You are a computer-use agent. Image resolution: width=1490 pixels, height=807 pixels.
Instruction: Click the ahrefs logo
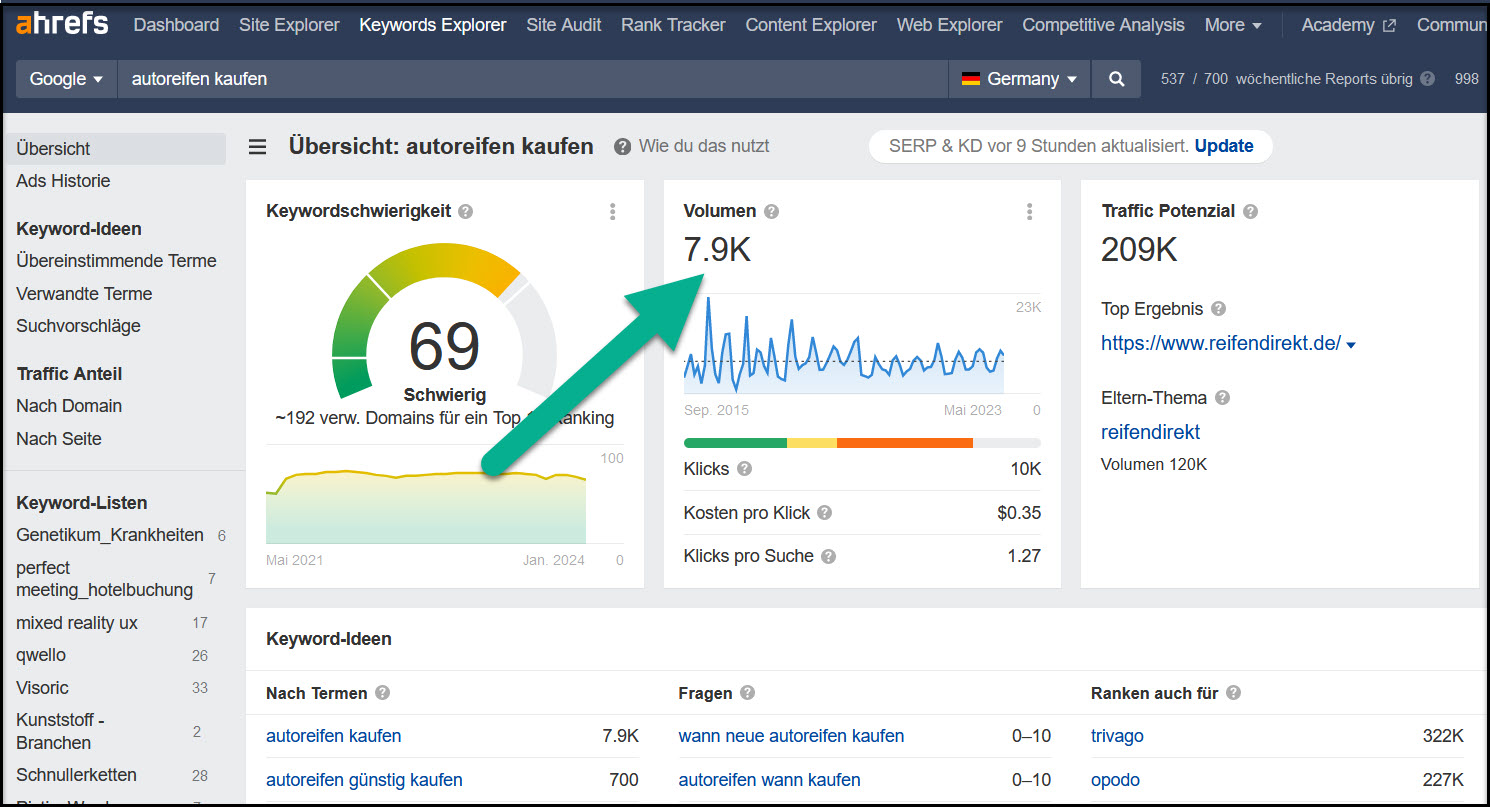coord(62,24)
